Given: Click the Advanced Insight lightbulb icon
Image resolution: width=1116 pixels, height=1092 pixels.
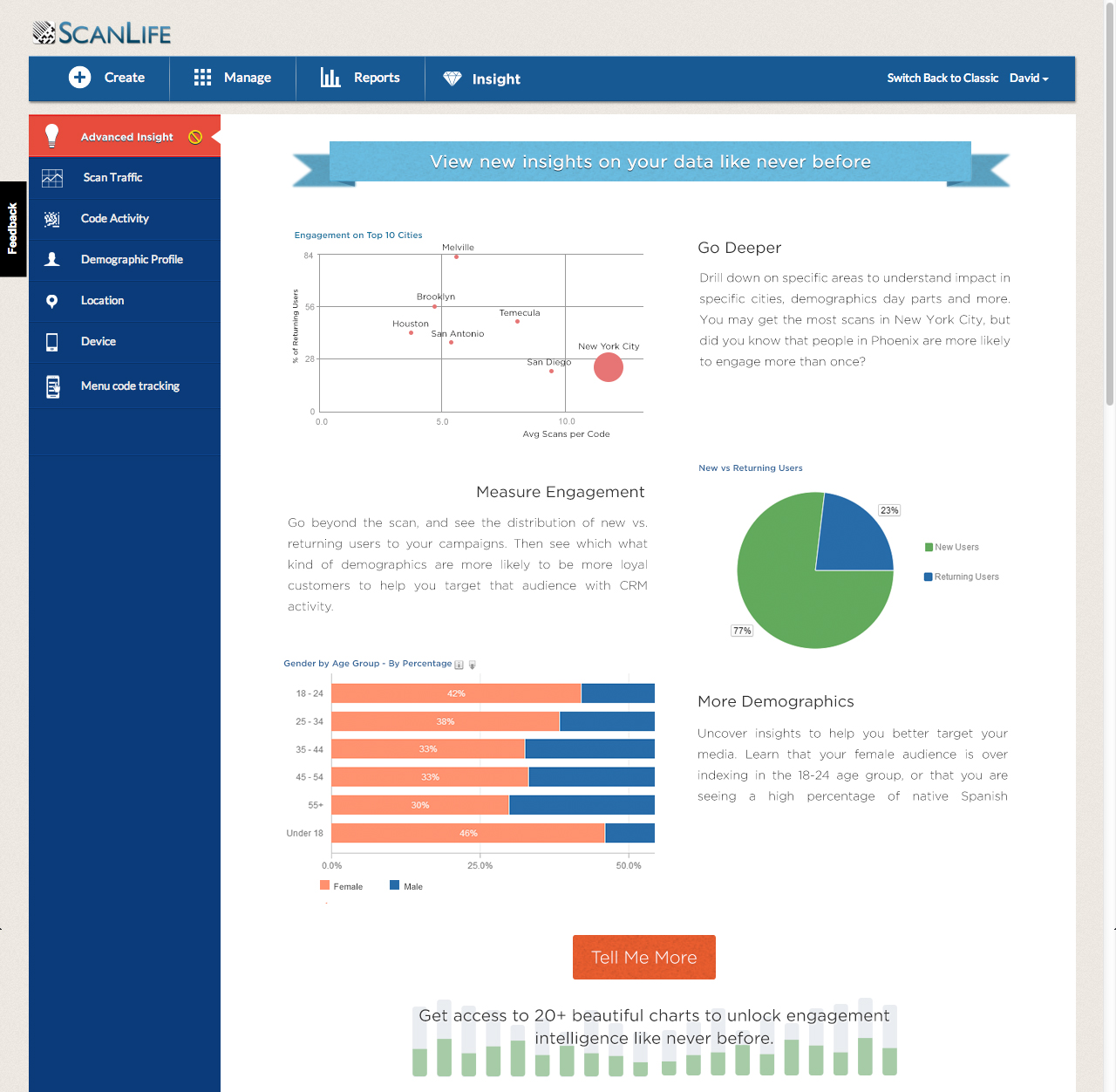Looking at the screenshot, I should click(x=52, y=136).
